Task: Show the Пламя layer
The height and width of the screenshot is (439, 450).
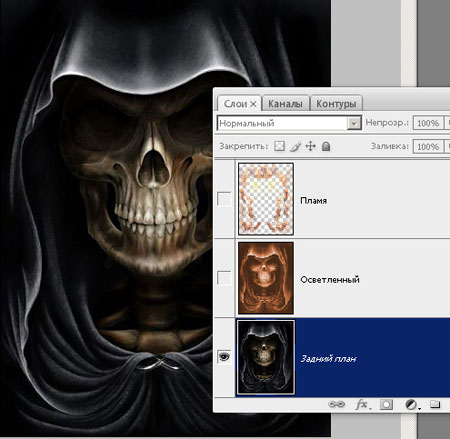Action: [224, 199]
